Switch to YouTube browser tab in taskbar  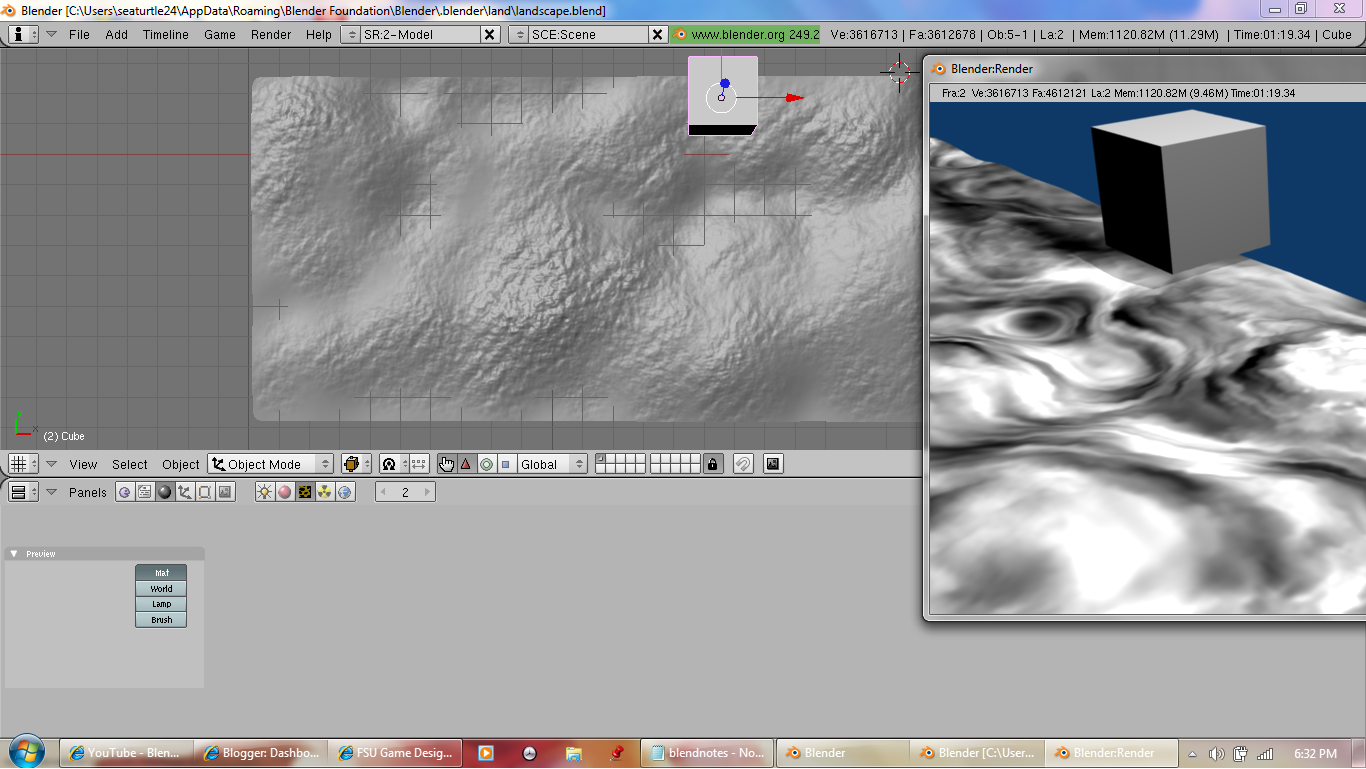(x=125, y=753)
